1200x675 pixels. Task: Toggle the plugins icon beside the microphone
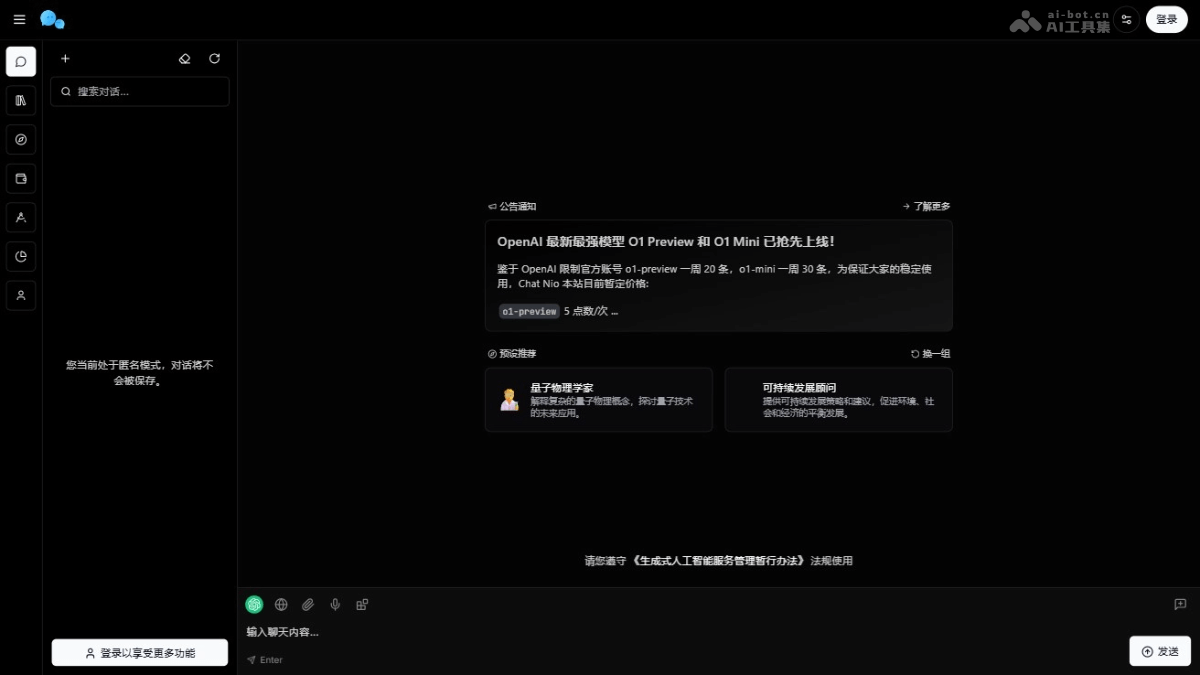[361, 604]
